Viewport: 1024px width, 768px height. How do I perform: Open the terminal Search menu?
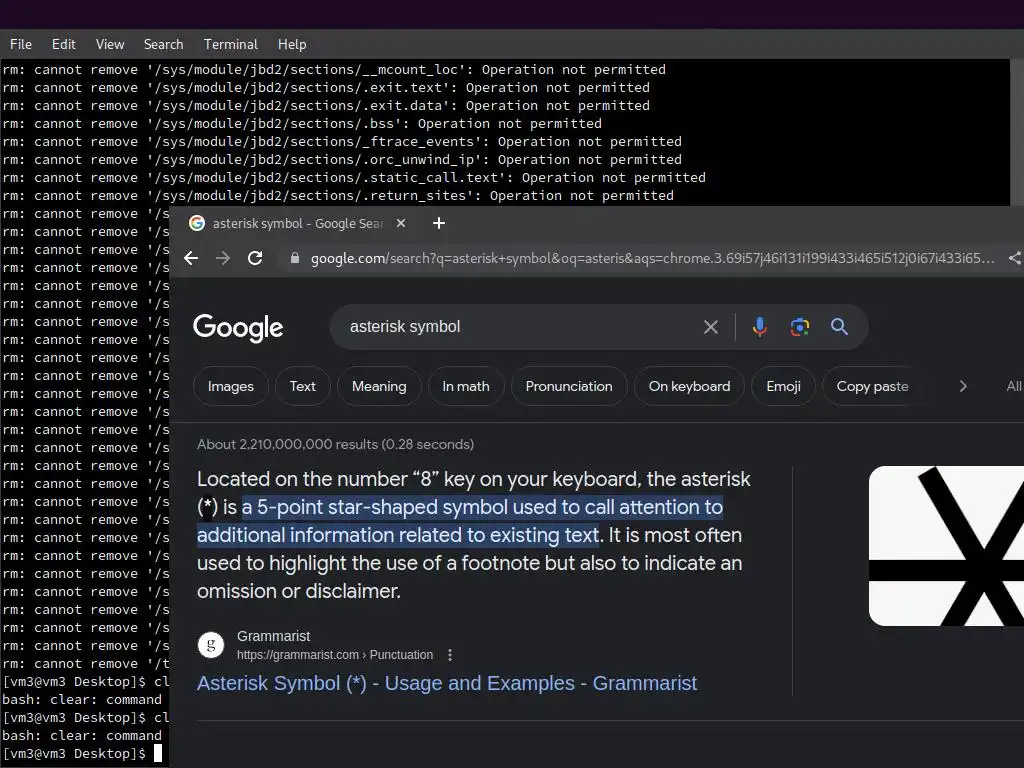click(x=163, y=44)
